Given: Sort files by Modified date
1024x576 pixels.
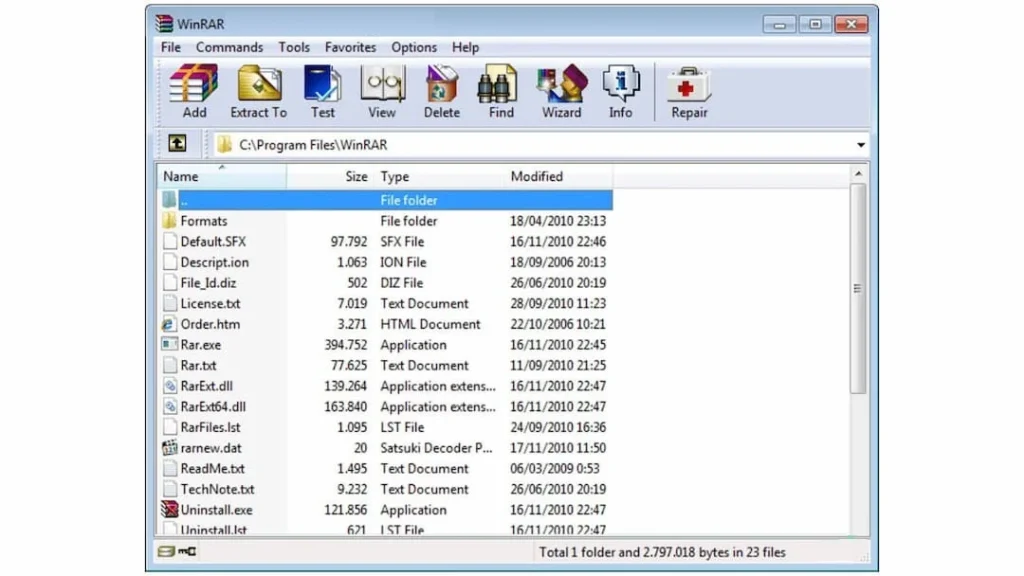Looking at the screenshot, I should point(536,176).
